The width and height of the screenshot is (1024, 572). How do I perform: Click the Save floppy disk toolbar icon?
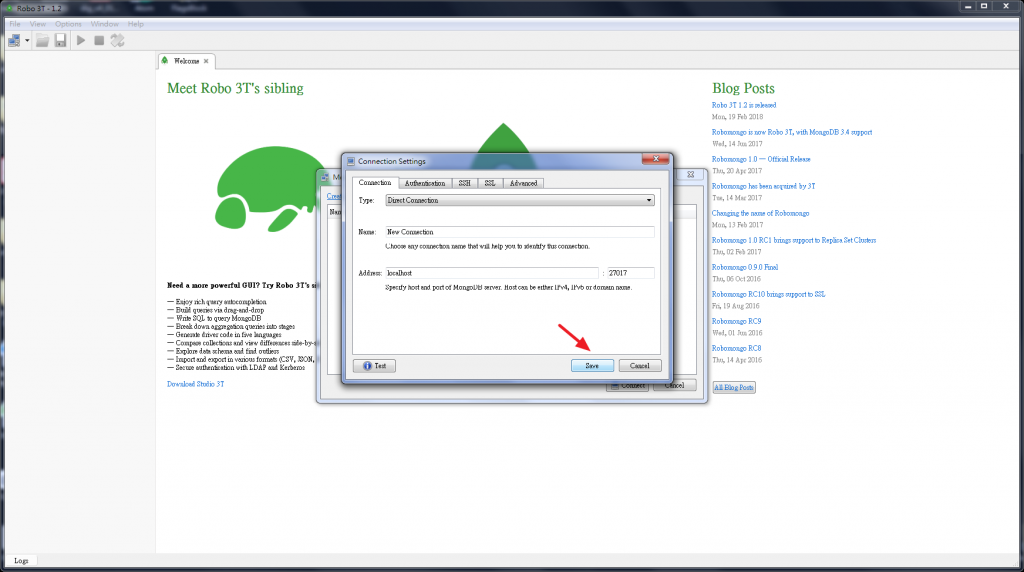[61, 40]
